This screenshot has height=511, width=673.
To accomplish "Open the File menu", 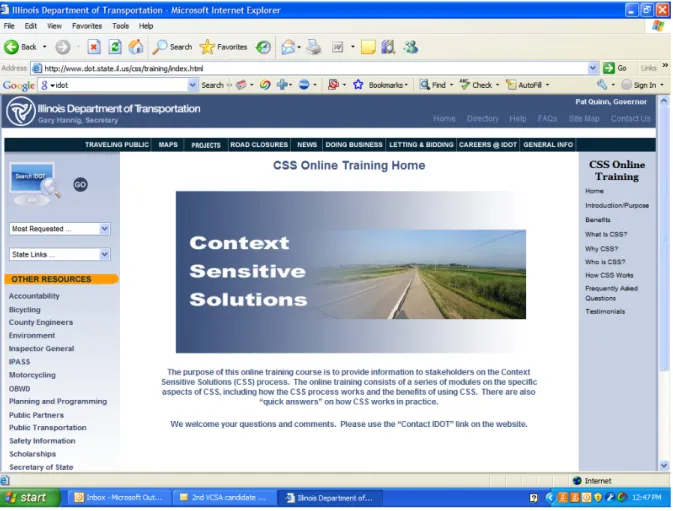I will coord(9,26).
